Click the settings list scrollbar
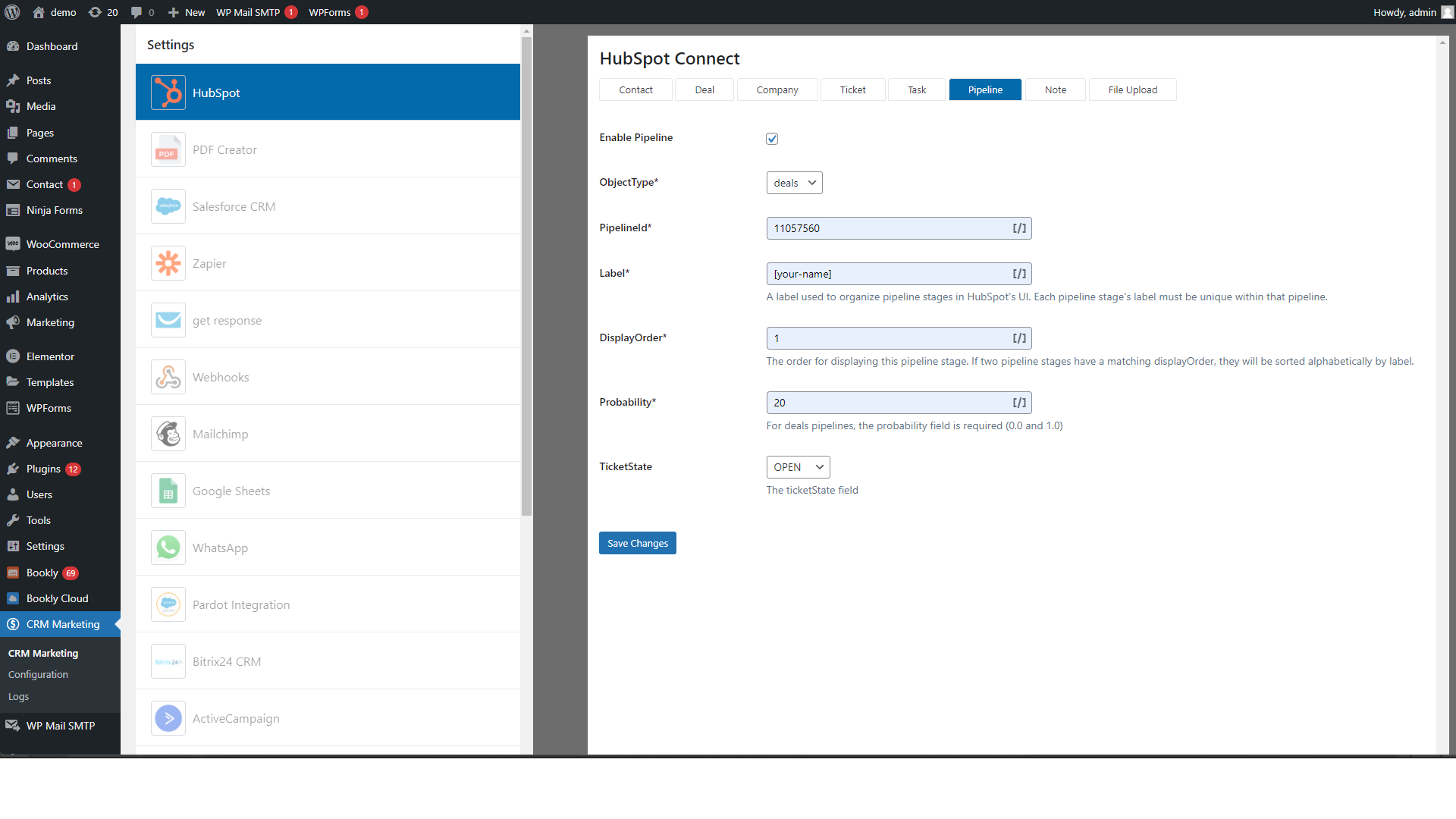The height and width of the screenshot is (819, 1456). click(x=526, y=273)
